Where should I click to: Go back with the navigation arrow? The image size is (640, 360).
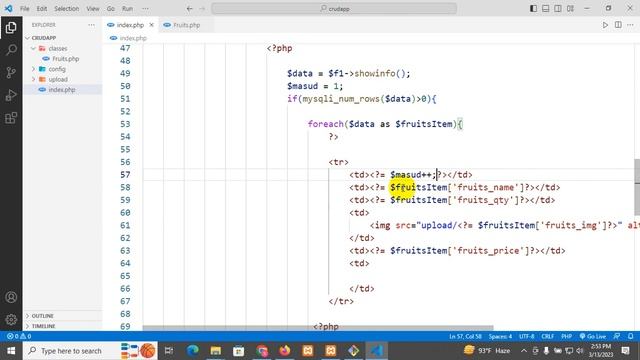coord(189,9)
